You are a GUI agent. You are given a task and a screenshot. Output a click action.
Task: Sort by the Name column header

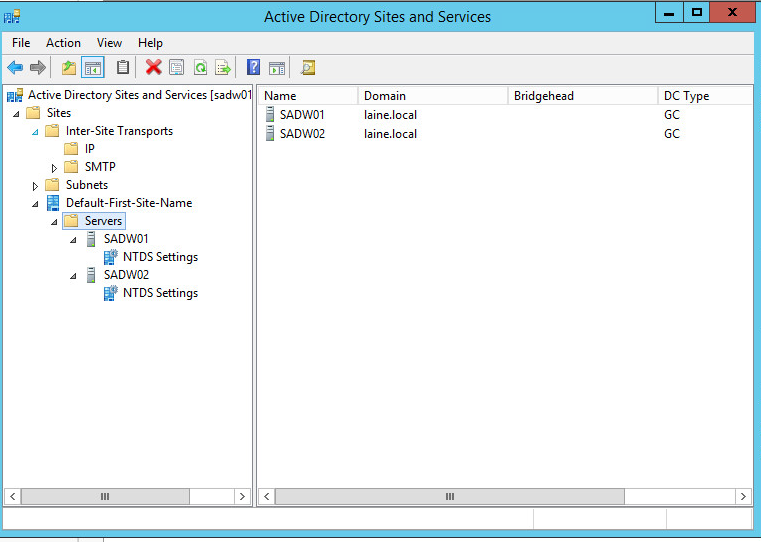[308, 96]
